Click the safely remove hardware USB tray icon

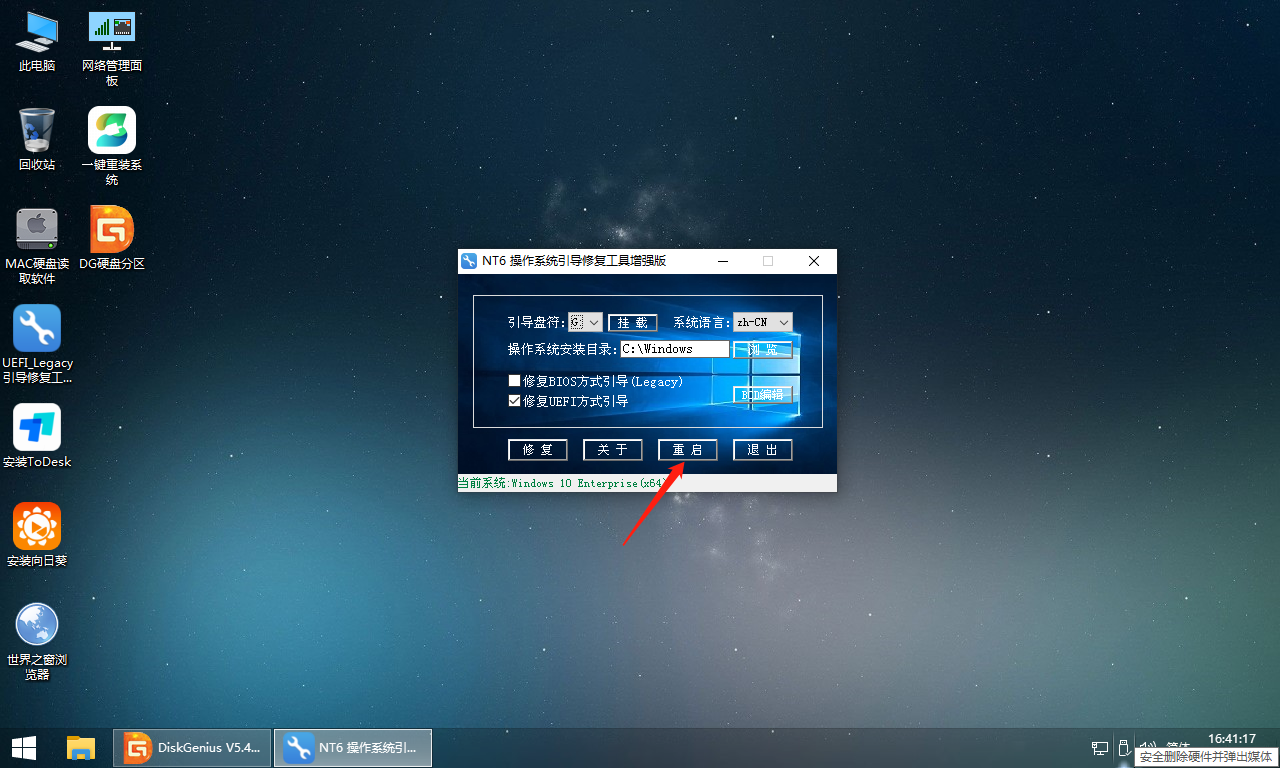pyautogui.click(x=1123, y=747)
